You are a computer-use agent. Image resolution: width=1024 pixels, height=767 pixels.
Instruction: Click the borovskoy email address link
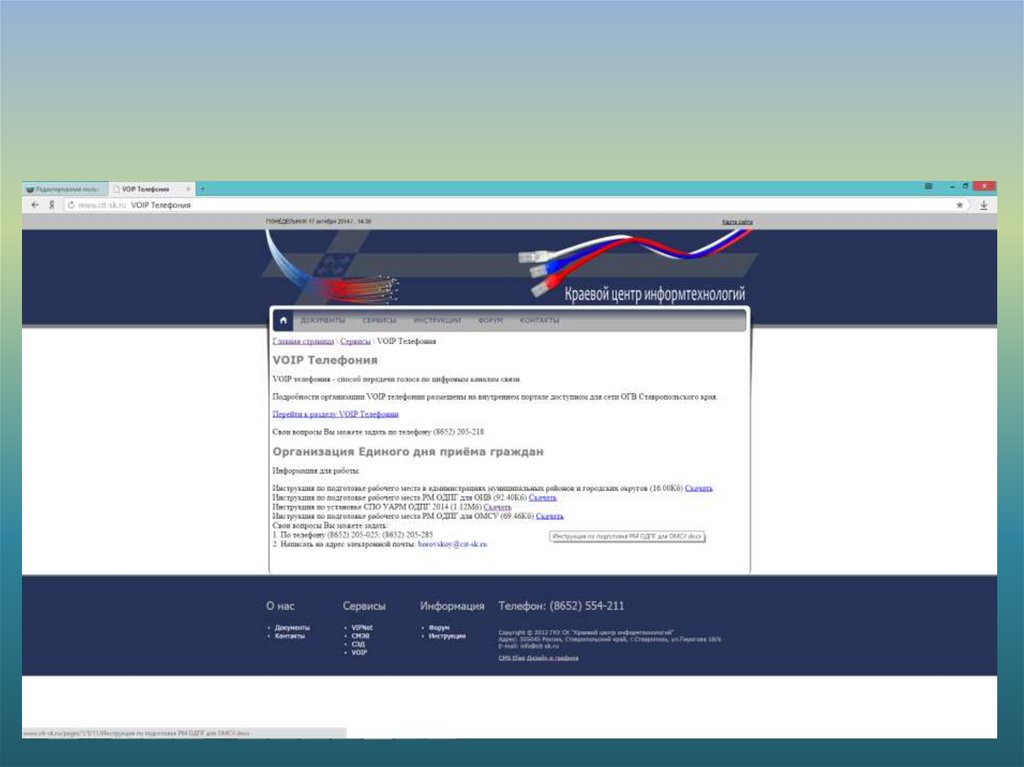pos(452,544)
